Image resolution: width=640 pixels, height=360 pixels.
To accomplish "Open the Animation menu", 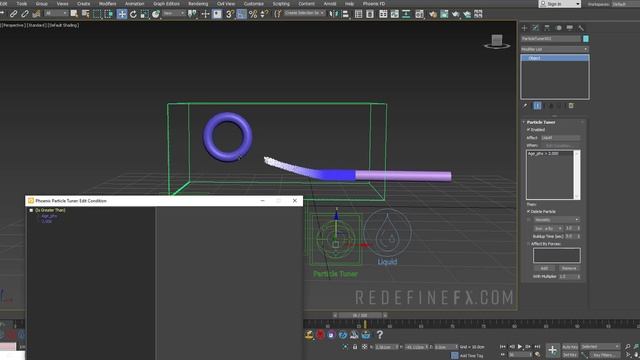I will pos(134,4).
